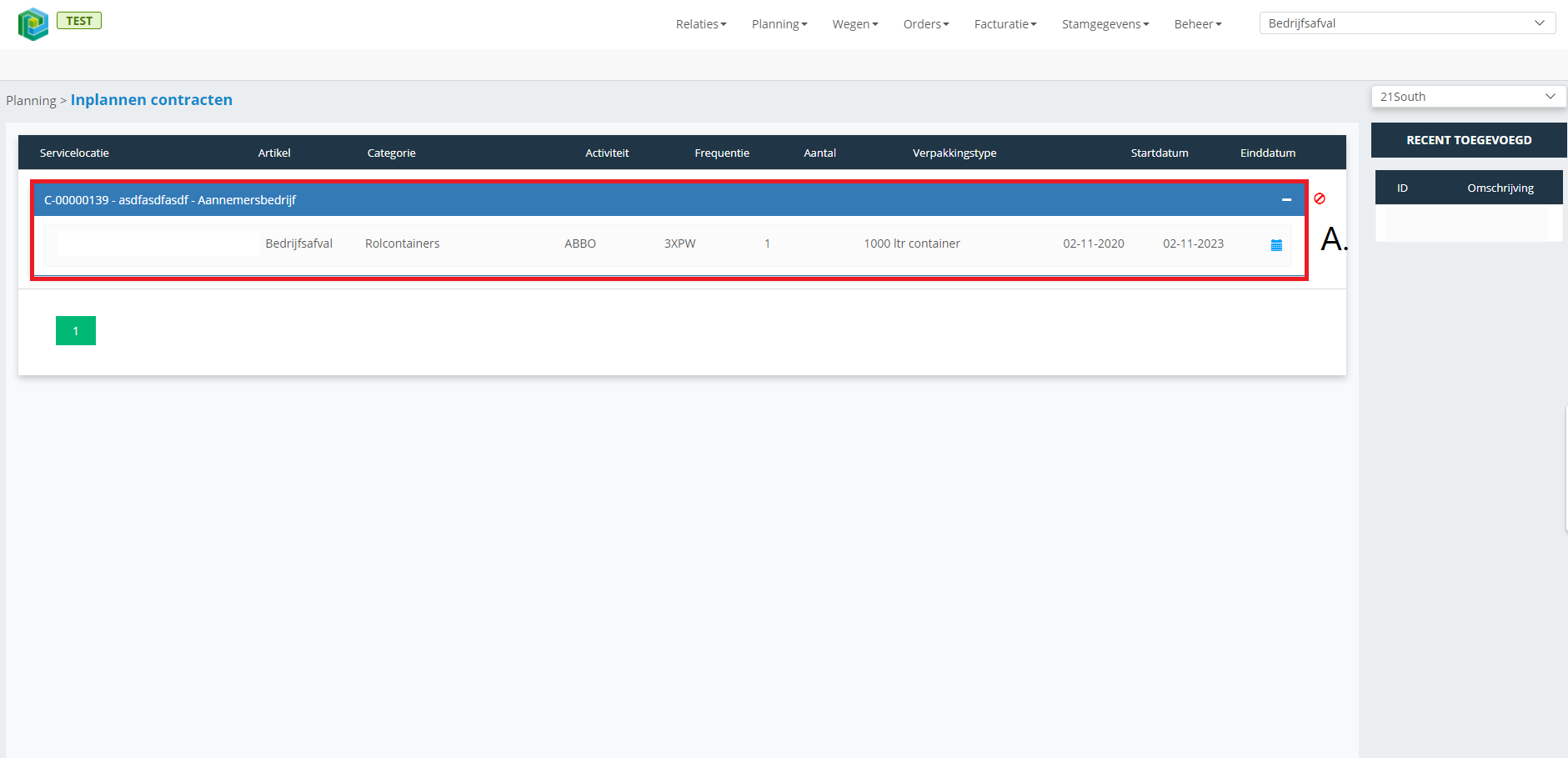This screenshot has width=1568, height=758.
Task: Click the start date 02-11-2020
Action: [x=1094, y=243]
